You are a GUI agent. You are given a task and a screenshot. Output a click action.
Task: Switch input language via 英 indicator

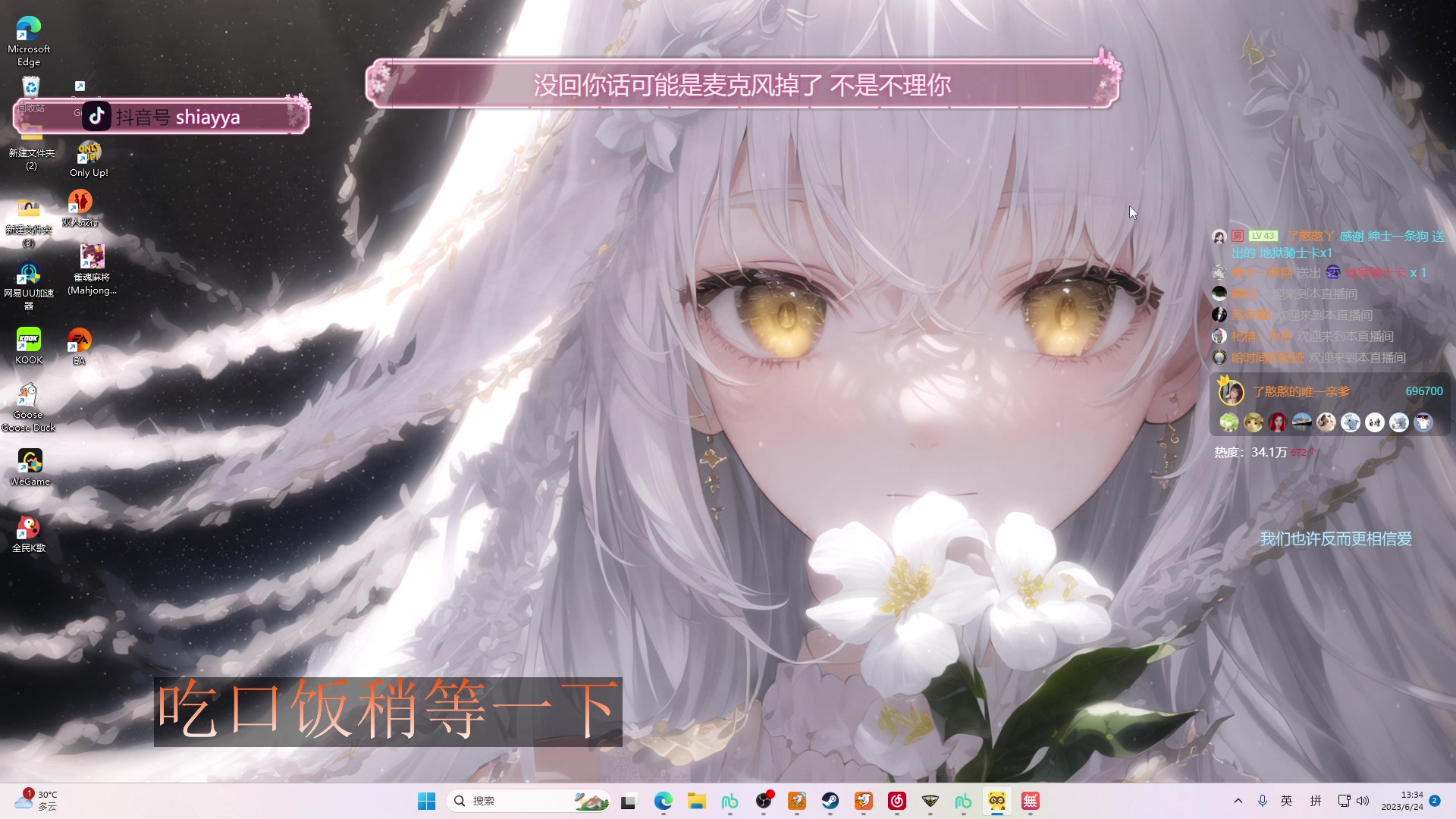click(x=1287, y=801)
